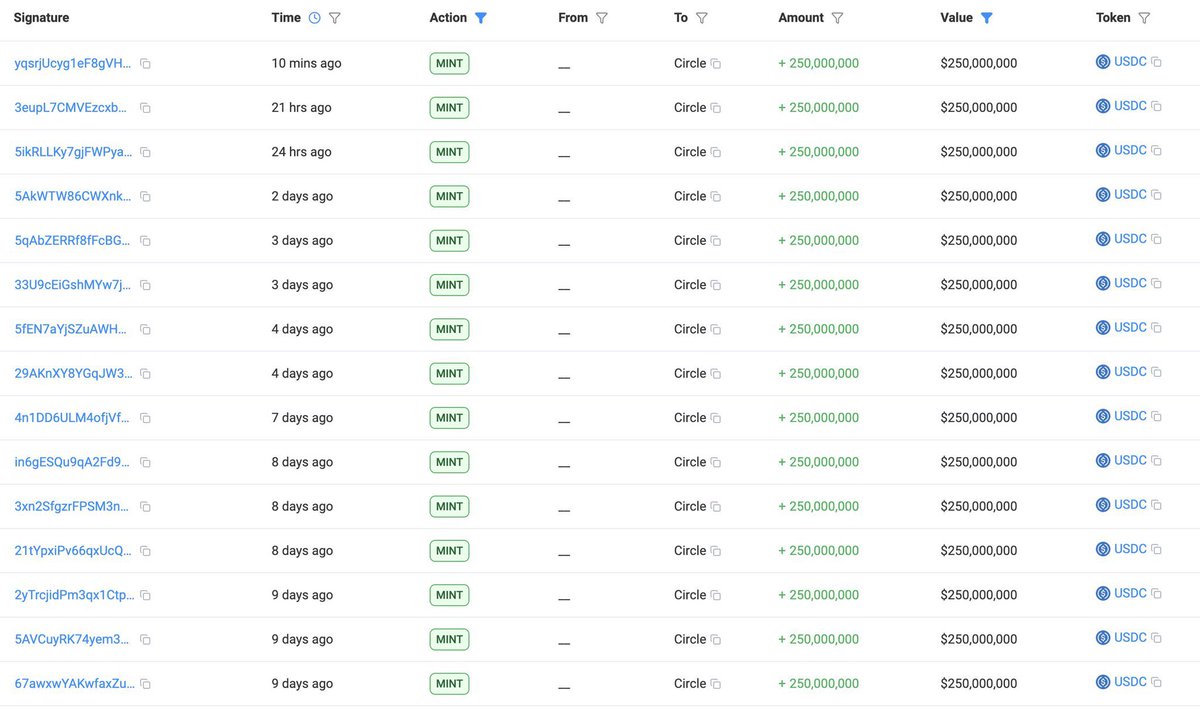The width and height of the screenshot is (1200, 708).
Task: Toggle Time column clock format
Action: click(x=315, y=18)
